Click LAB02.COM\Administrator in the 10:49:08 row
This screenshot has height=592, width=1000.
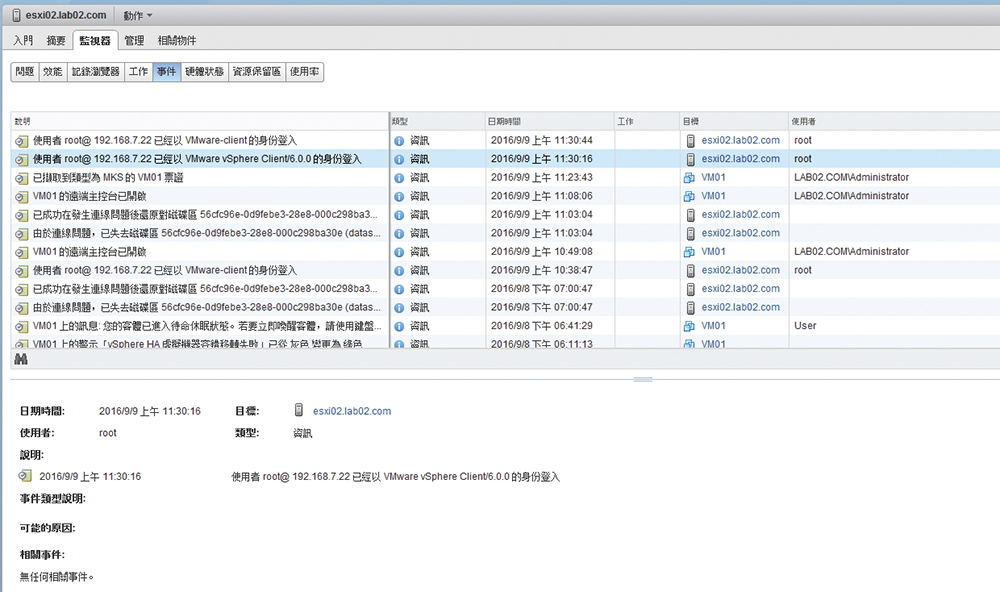pyautogui.click(x=851, y=251)
